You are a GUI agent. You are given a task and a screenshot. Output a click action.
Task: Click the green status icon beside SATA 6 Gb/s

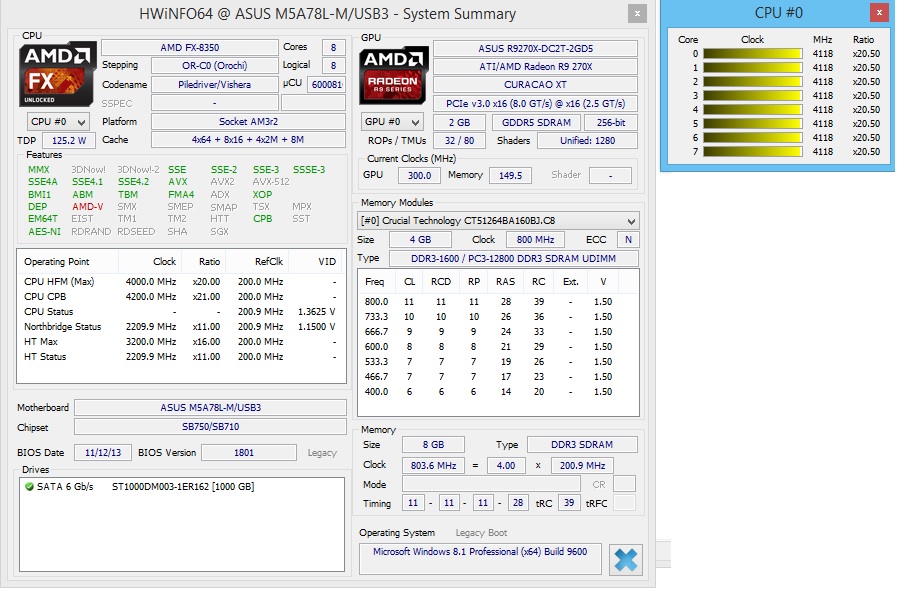point(29,486)
